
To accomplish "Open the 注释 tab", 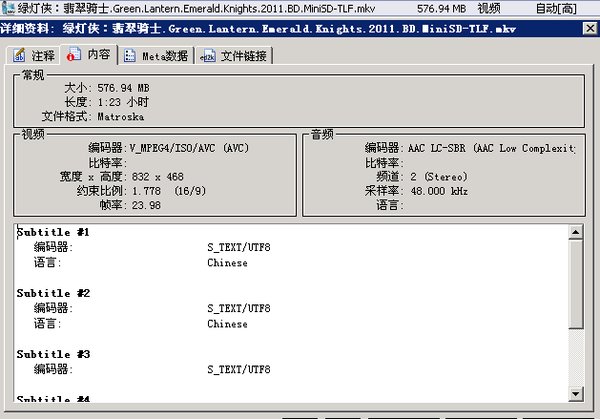I will (33, 55).
